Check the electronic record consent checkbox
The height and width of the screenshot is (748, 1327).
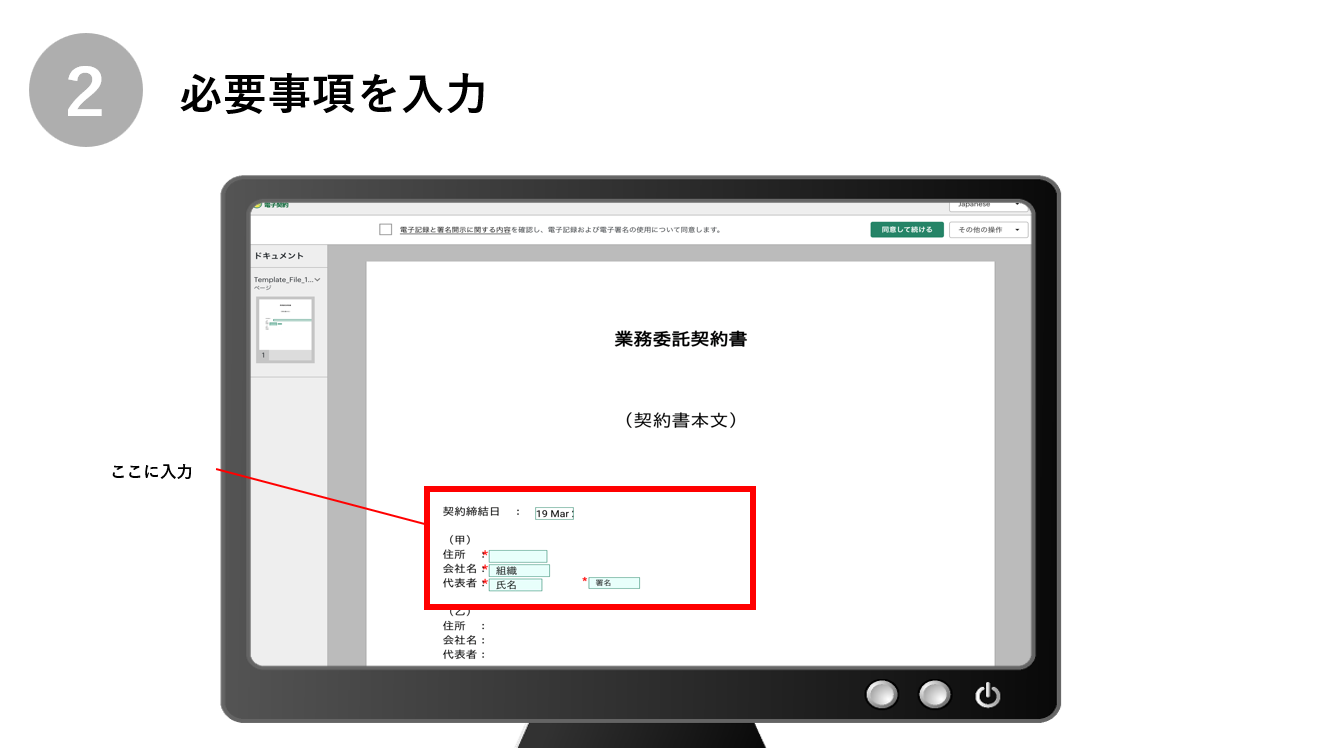[x=385, y=230]
